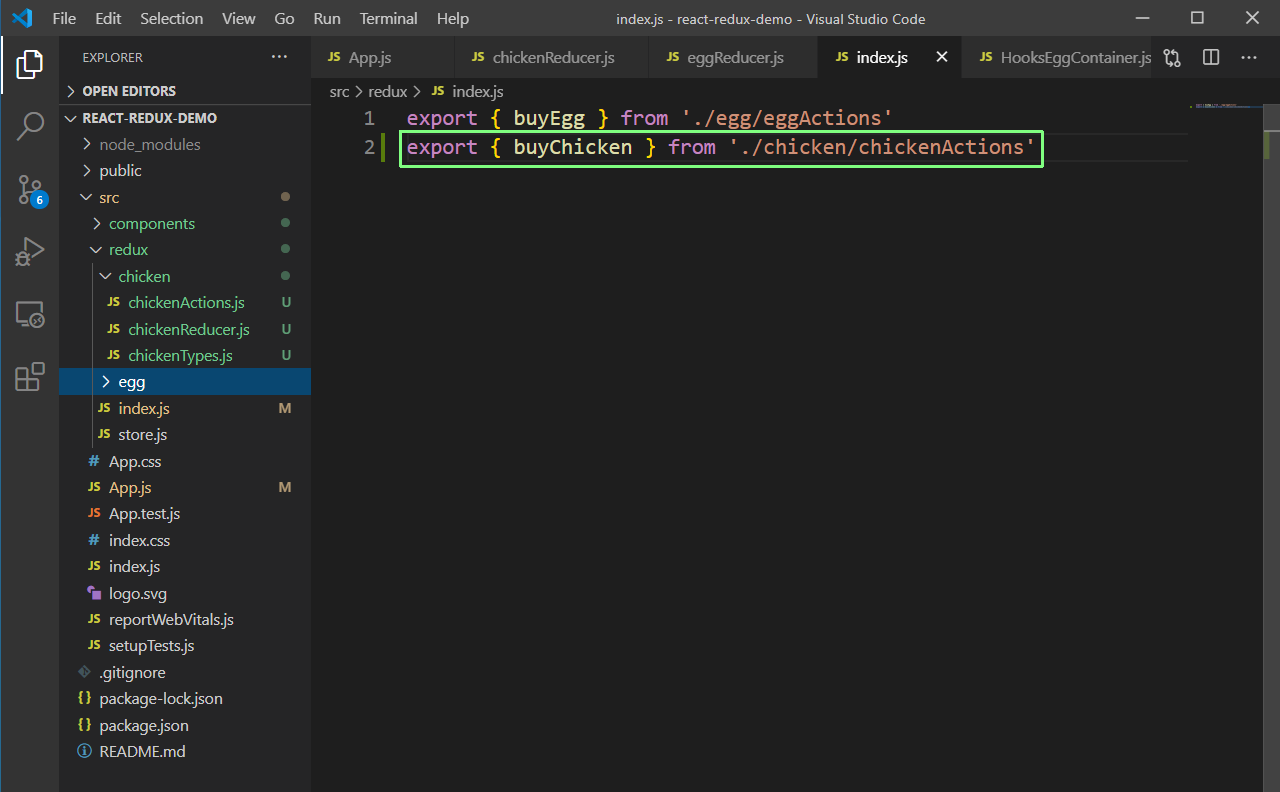
Task: Open editor More Actions ellipsis menu
Action: click(x=1249, y=58)
